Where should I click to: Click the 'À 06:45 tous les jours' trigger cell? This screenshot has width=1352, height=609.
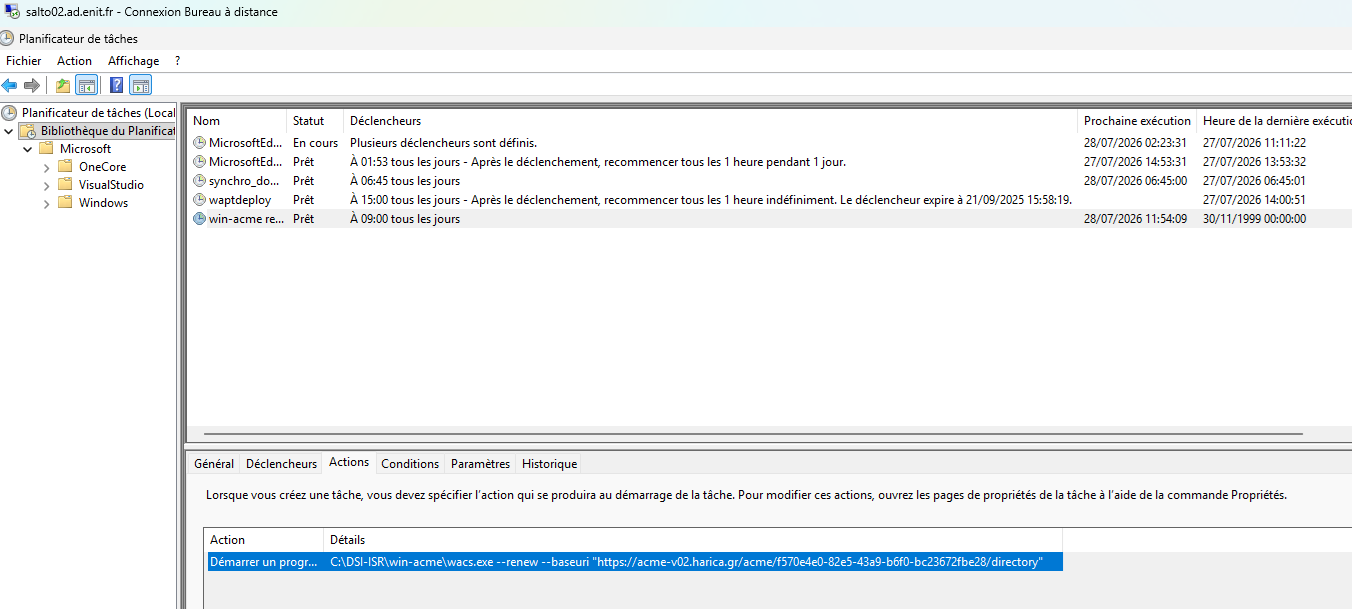[405, 181]
